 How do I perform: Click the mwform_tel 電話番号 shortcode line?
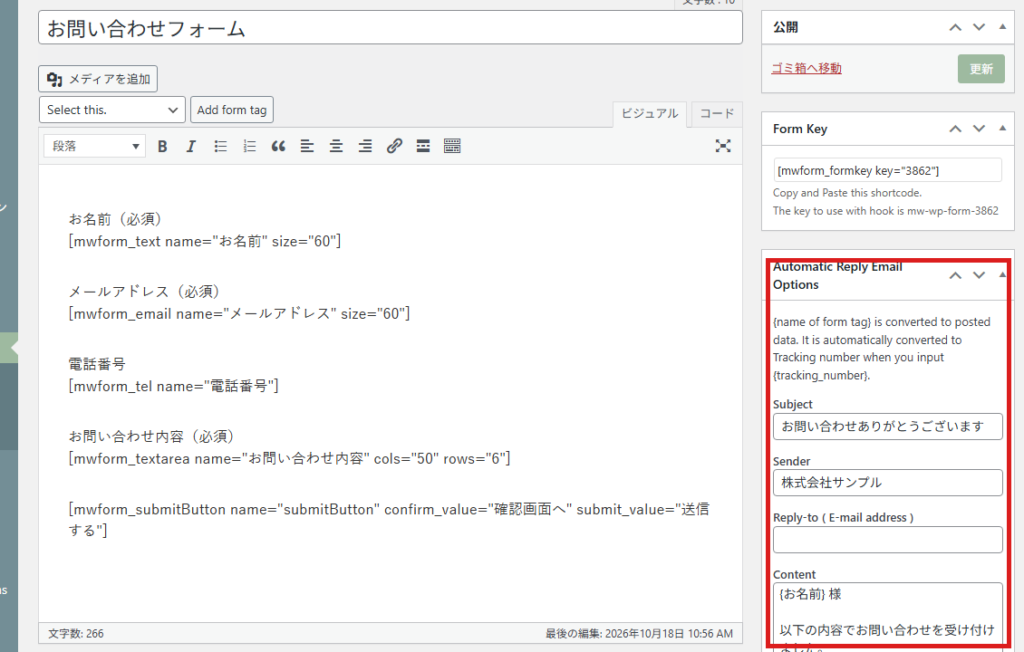(x=173, y=386)
